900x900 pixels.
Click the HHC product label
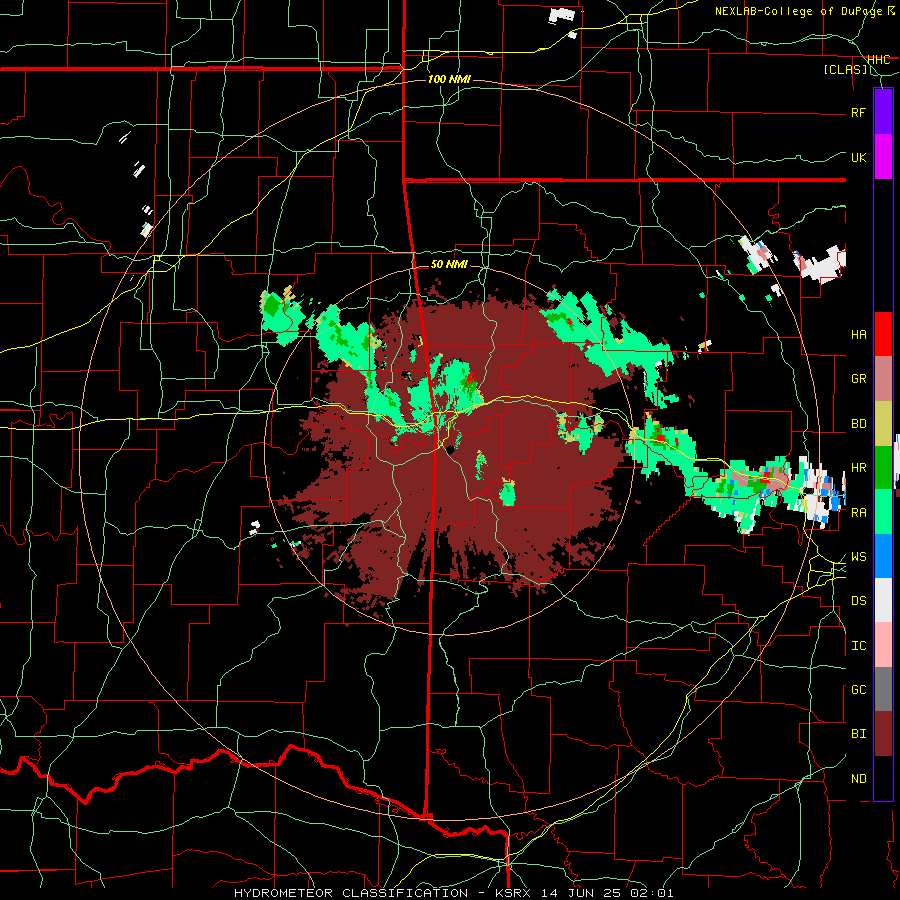[x=879, y=59]
